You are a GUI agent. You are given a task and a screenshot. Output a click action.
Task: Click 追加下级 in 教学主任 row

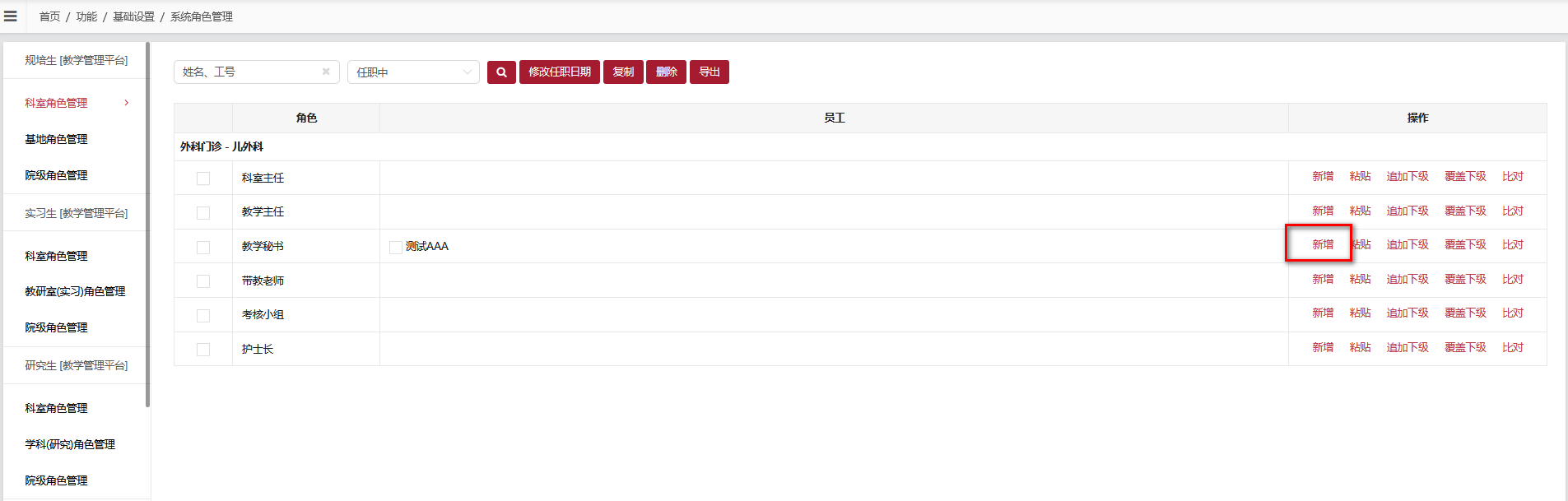1407,211
